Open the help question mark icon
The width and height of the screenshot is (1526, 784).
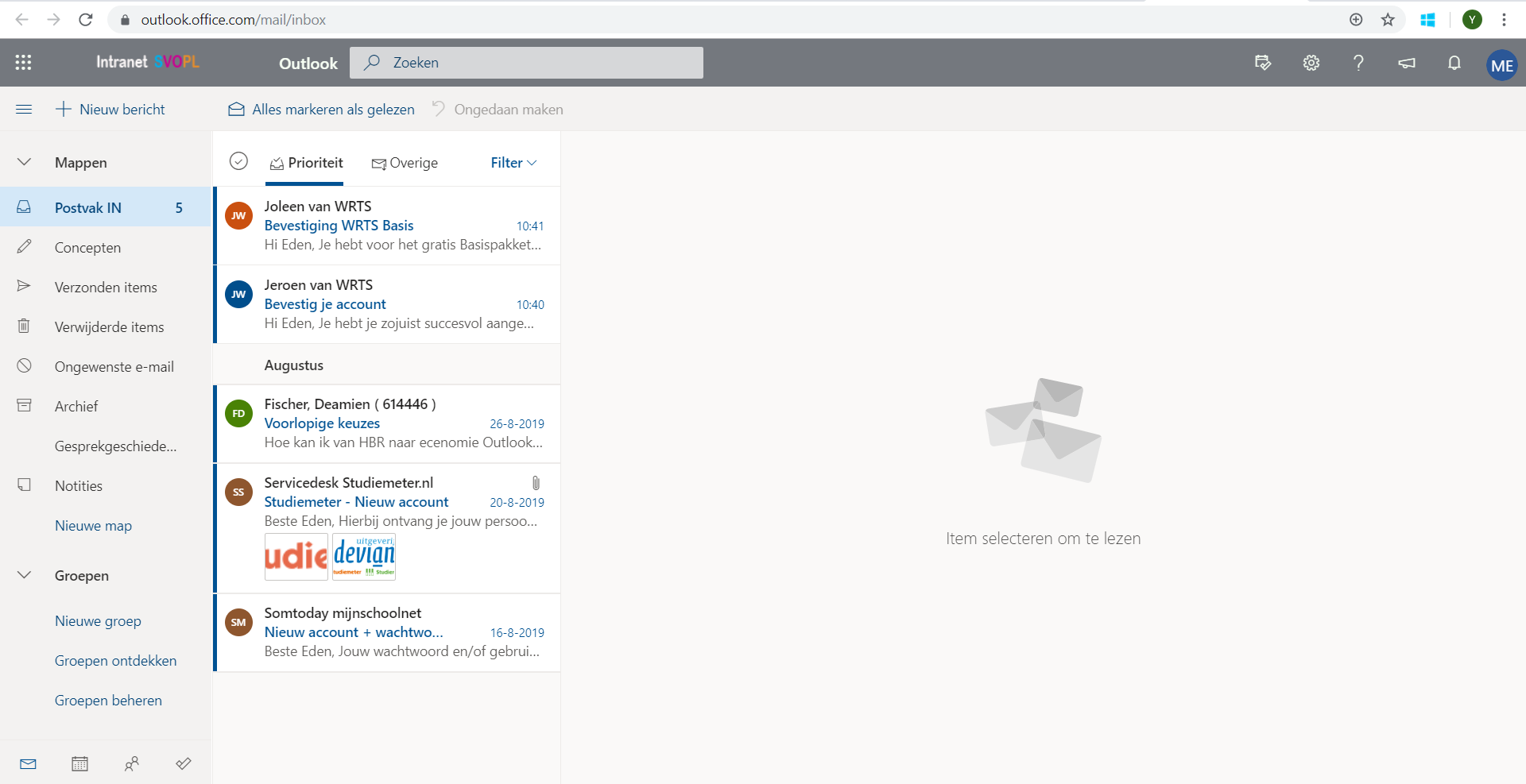[1359, 63]
